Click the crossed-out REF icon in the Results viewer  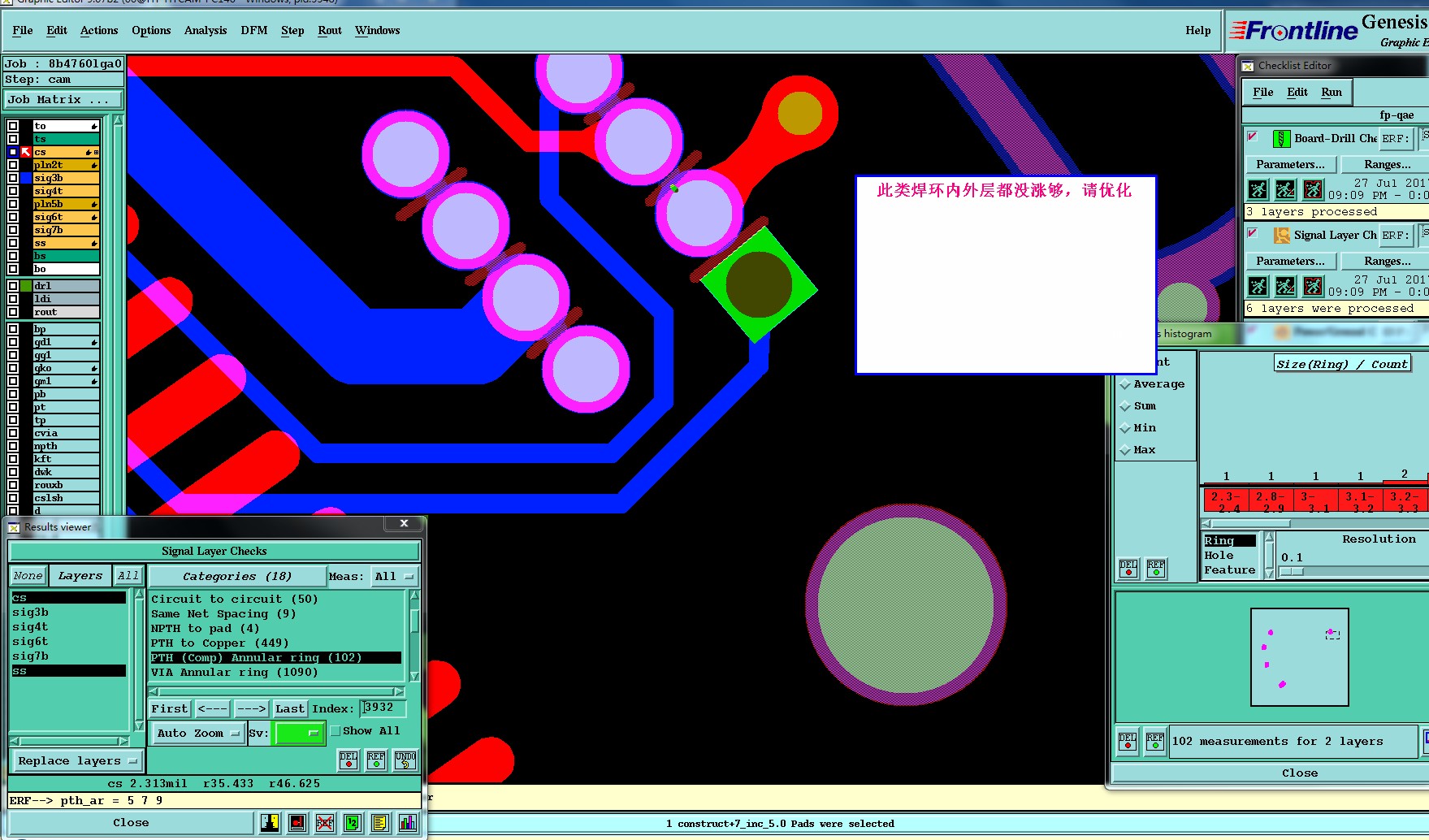(x=325, y=823)
